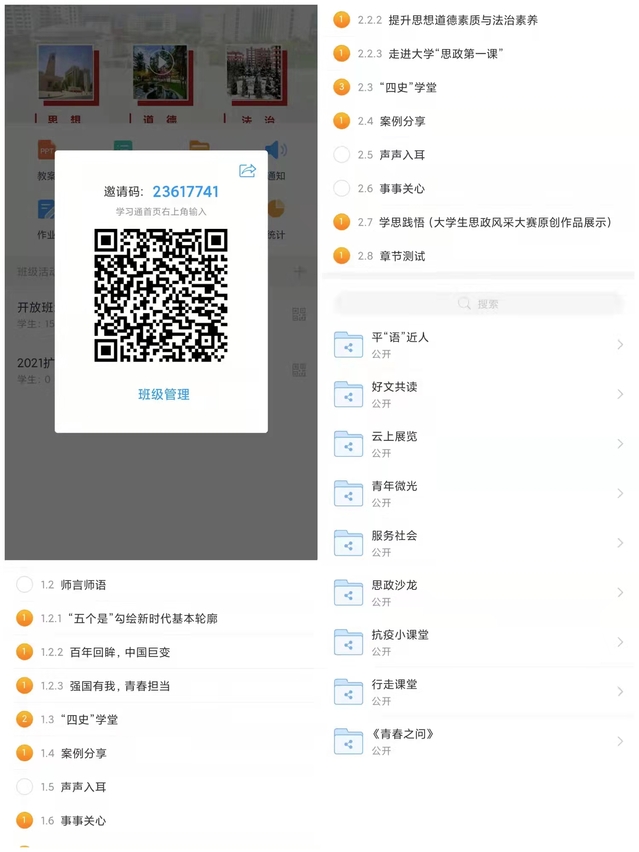The image size is (639, 852).
Task: Click the 搜索 search field
Action: [478, 303]
